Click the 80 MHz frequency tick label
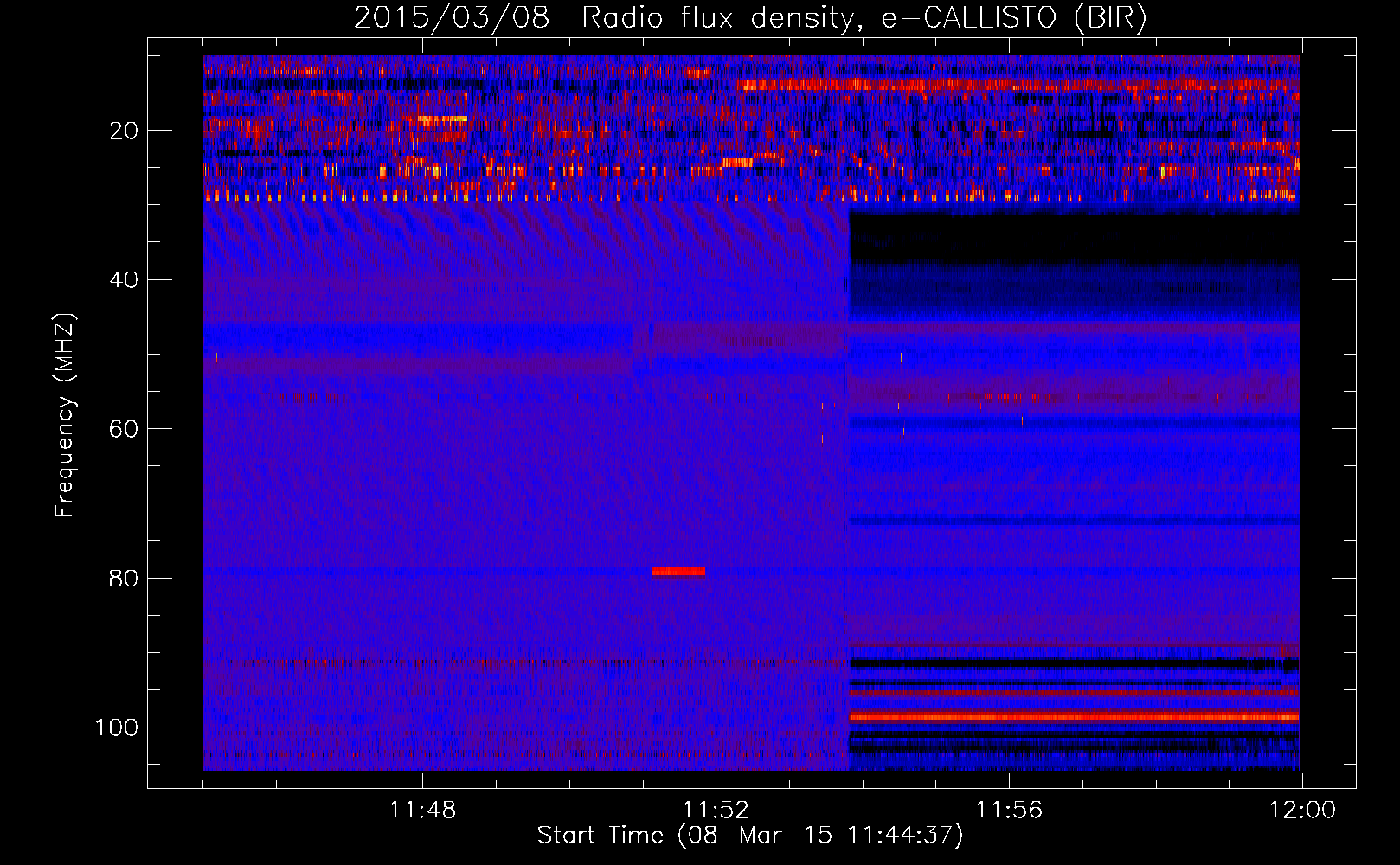 (124, 578)
